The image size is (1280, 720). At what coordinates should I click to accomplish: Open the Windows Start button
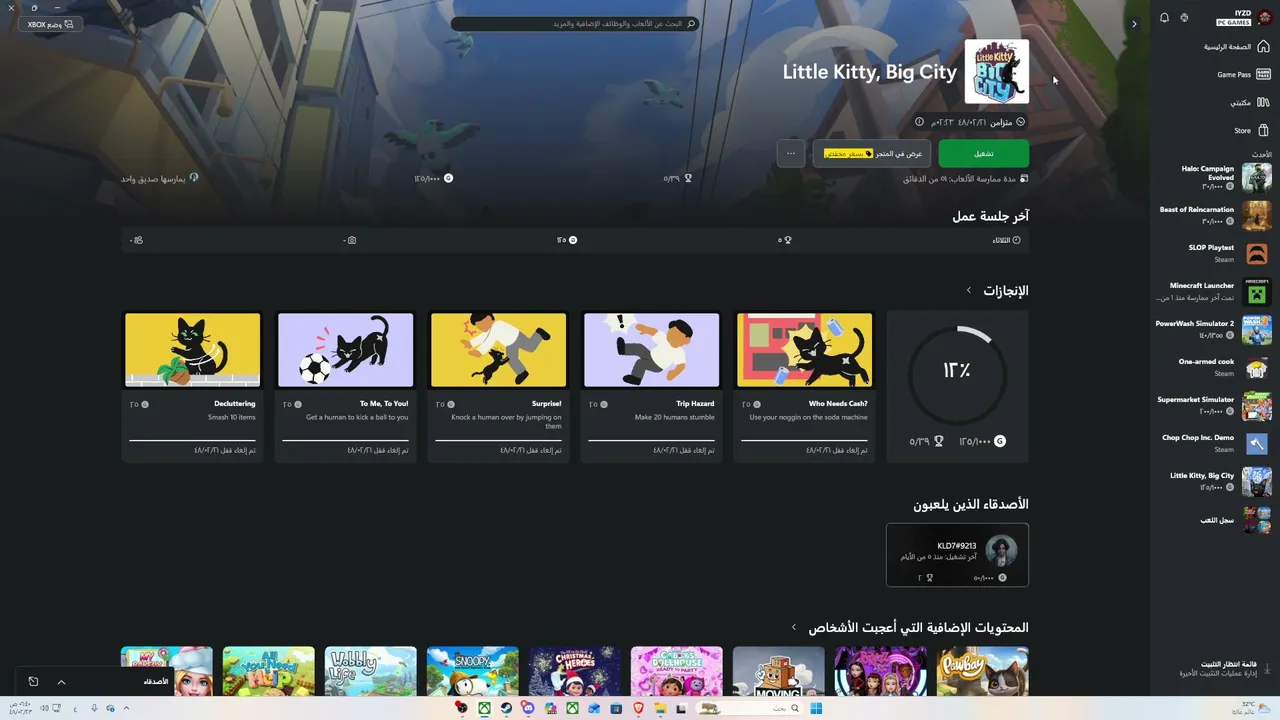pos(816,708)
